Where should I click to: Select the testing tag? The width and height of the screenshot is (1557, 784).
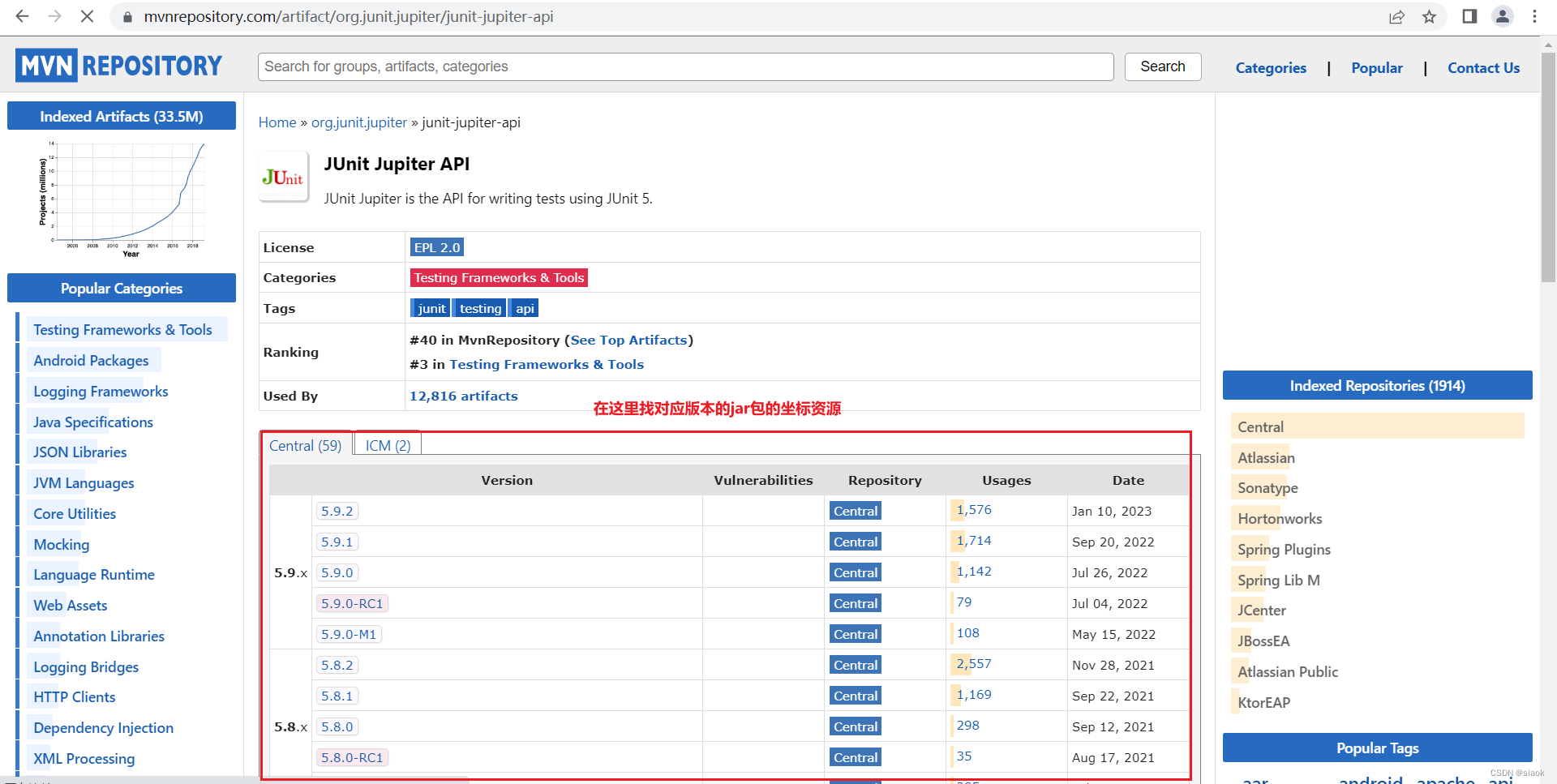[480, 308]
